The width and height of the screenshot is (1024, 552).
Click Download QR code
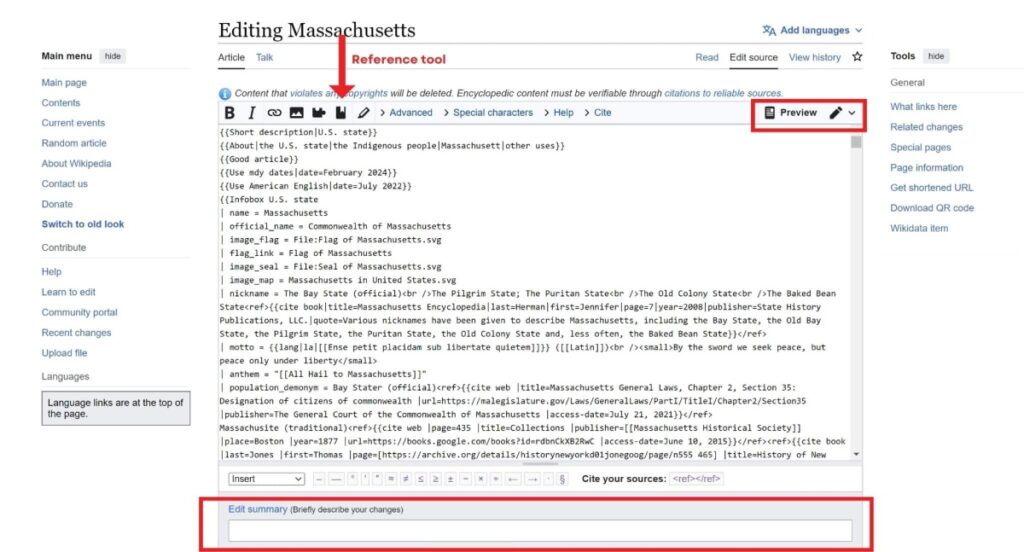pyautogui.click(x=932, y=208)
